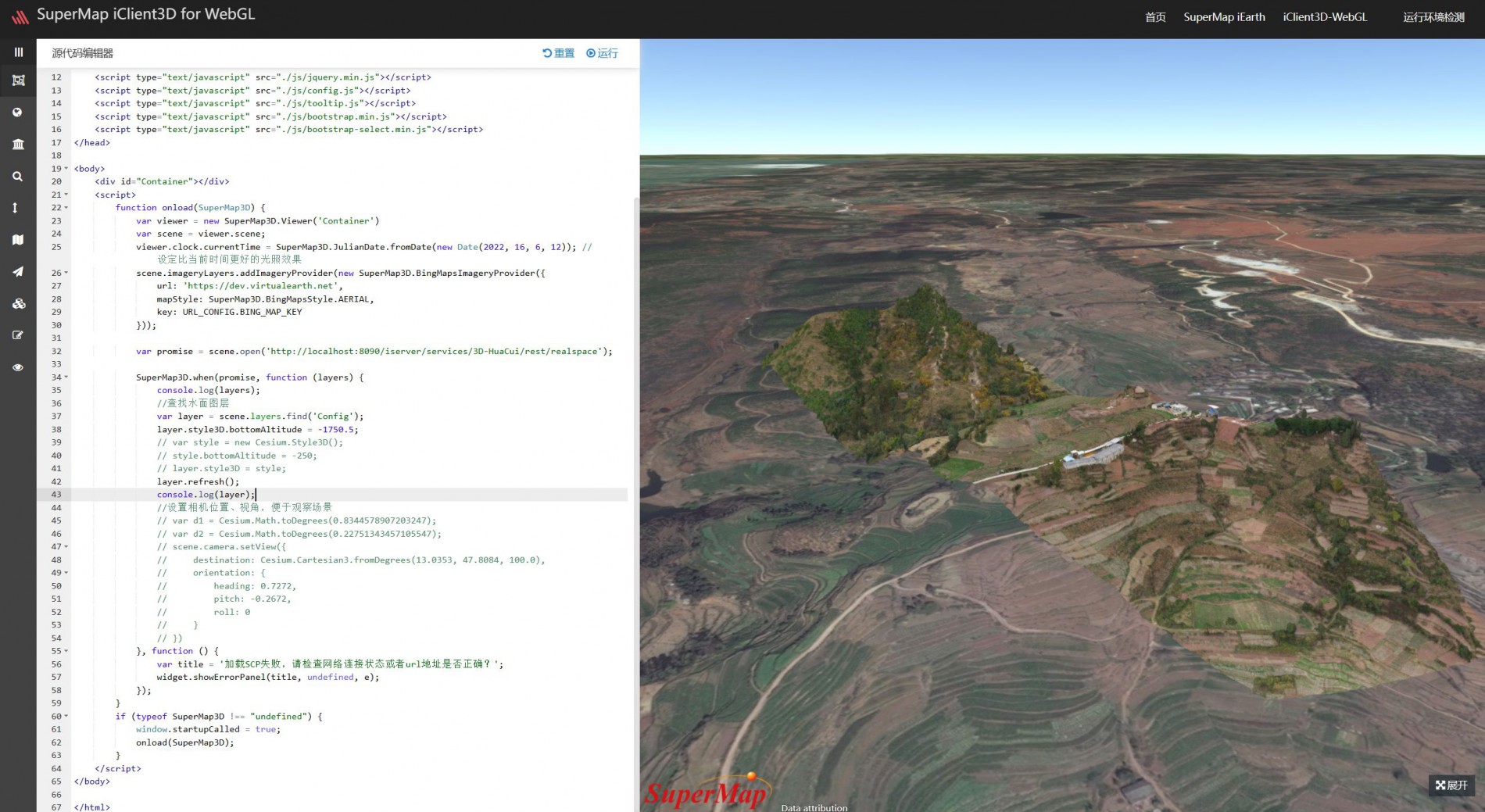Open the edit pencil sidebar category
The width and height of the screenshot is (1485, 812).
click(18, 335)
